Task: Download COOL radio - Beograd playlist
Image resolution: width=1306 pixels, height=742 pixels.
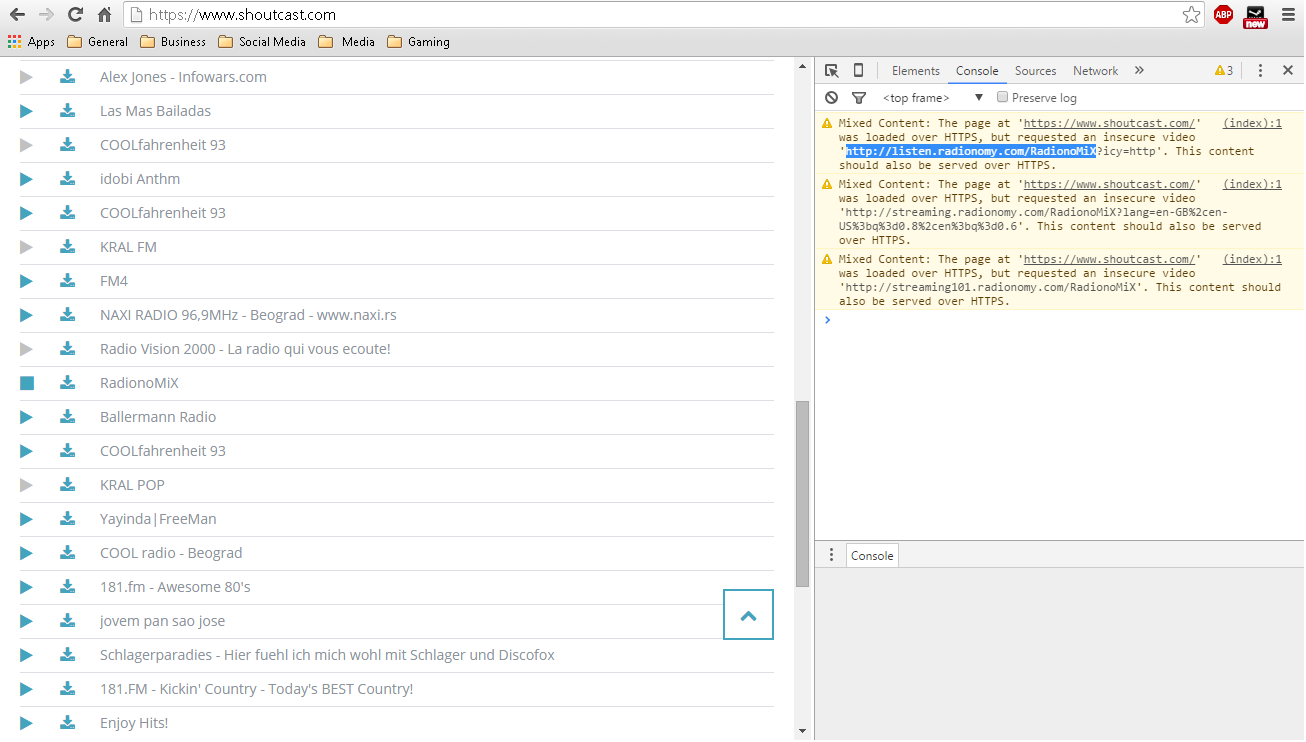Action: 67,553
